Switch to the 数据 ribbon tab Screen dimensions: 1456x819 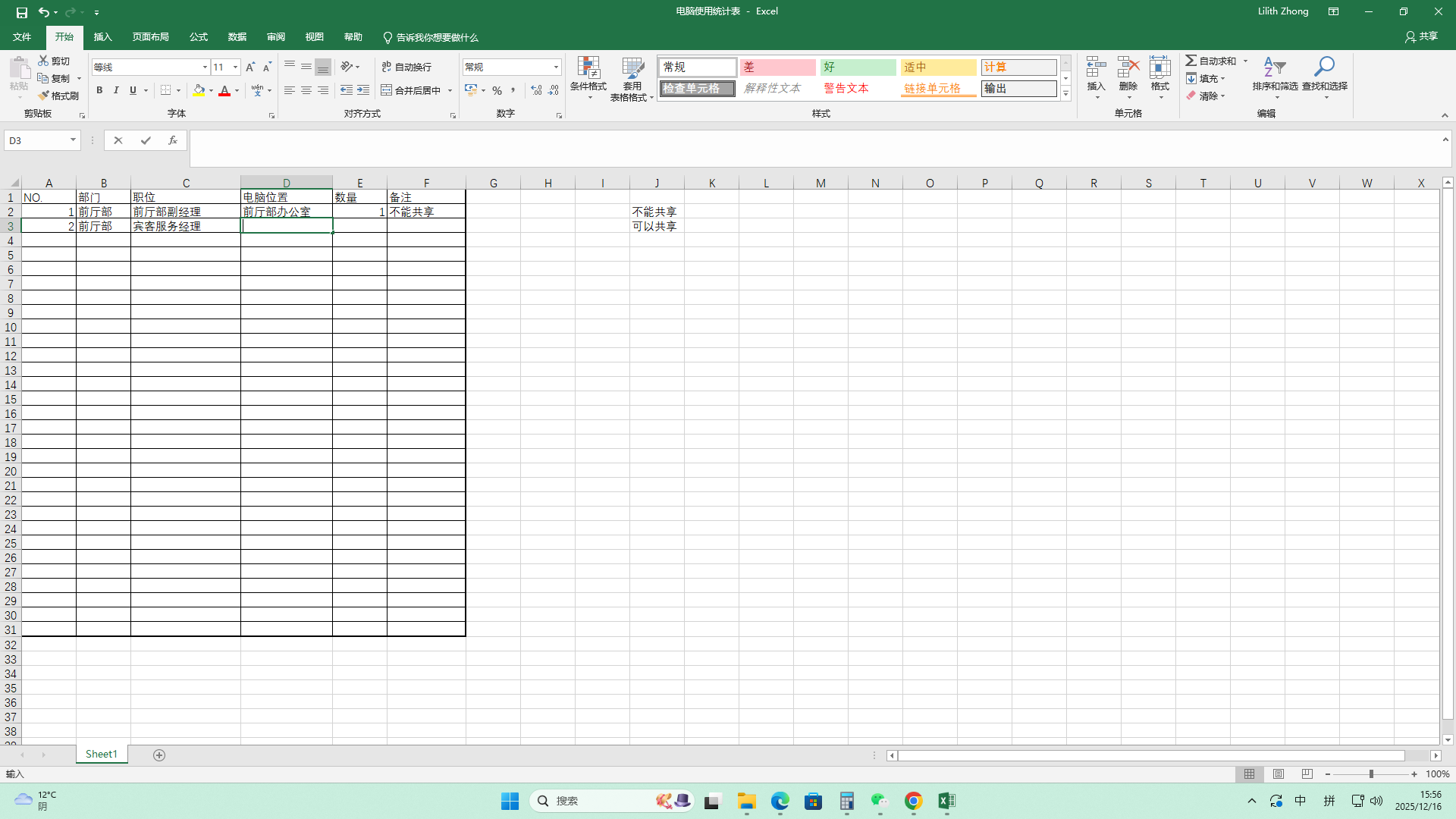pos(237,37)
